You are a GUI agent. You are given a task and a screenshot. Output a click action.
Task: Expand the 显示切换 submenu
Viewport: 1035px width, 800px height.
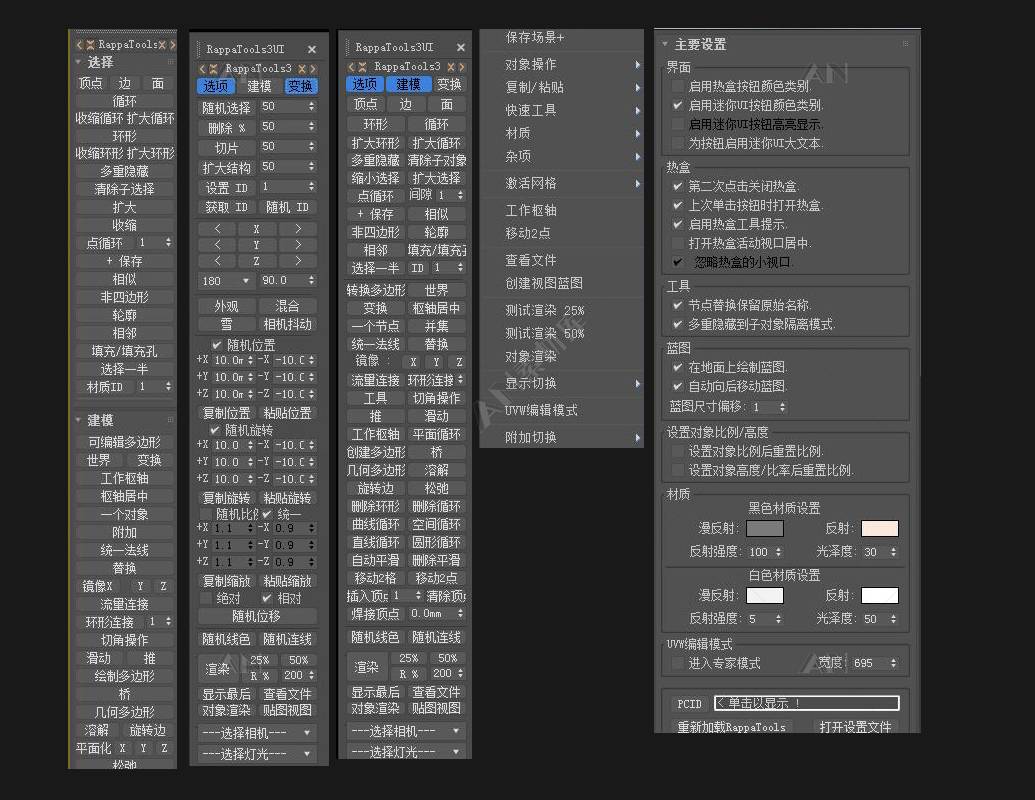[637, 383]
